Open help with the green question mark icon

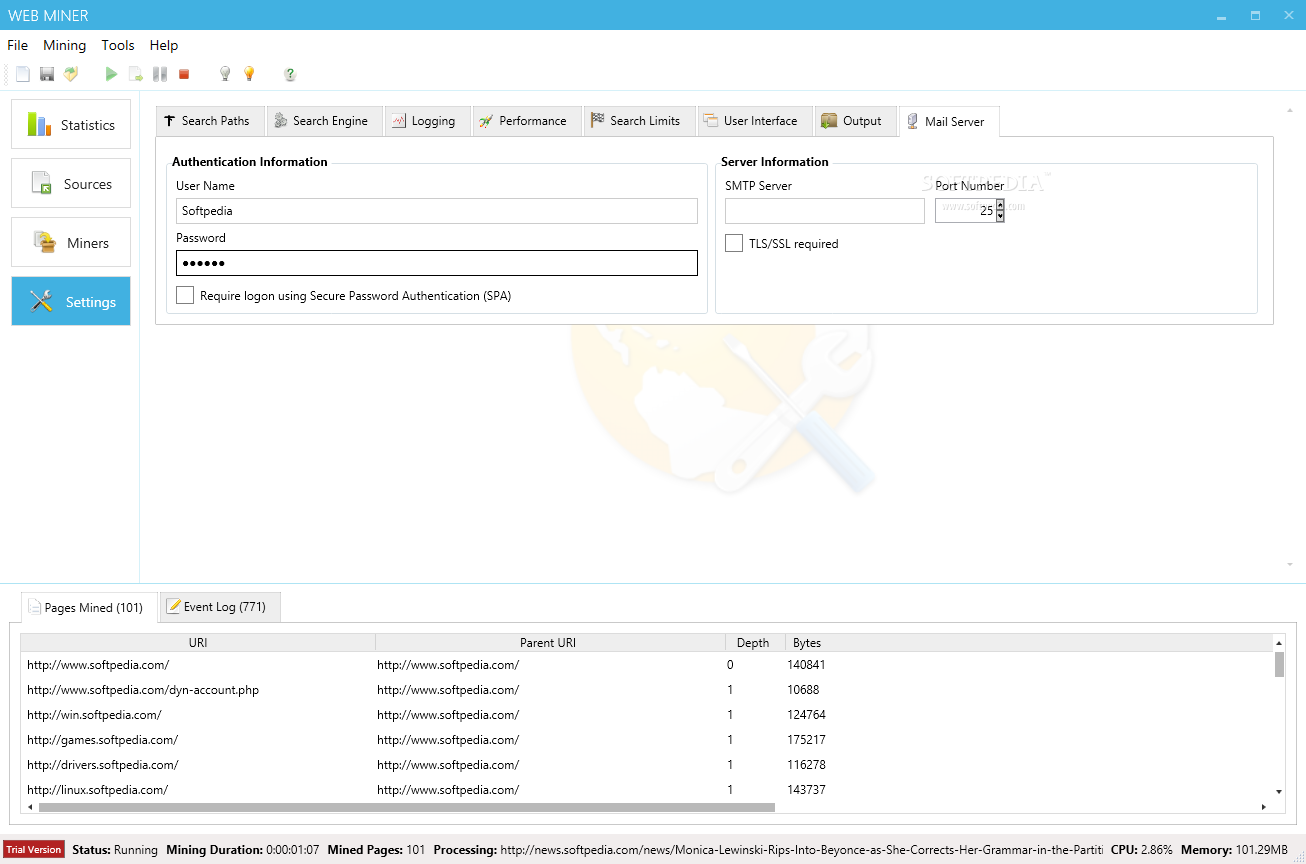pyautogui.click(x=290, y=74)
